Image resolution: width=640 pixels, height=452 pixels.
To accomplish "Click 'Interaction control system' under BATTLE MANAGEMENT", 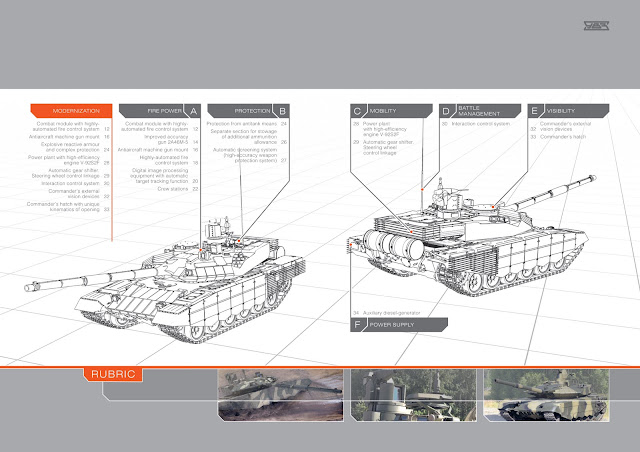I will click(476, 124).
